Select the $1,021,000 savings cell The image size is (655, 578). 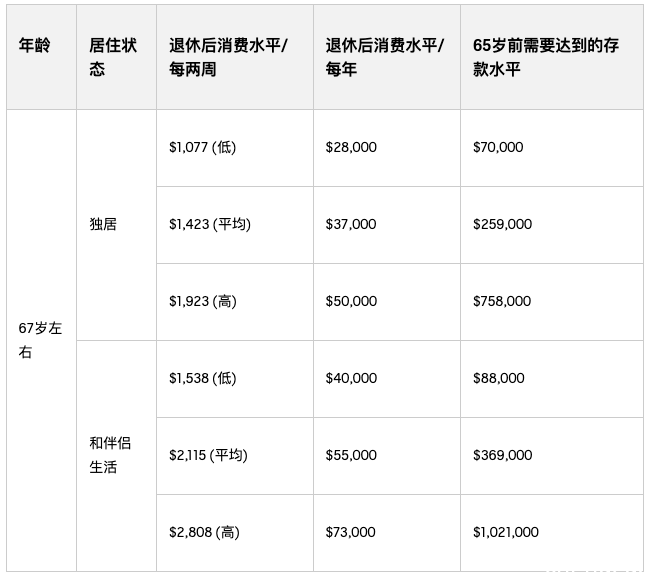(x=552, y=533)
